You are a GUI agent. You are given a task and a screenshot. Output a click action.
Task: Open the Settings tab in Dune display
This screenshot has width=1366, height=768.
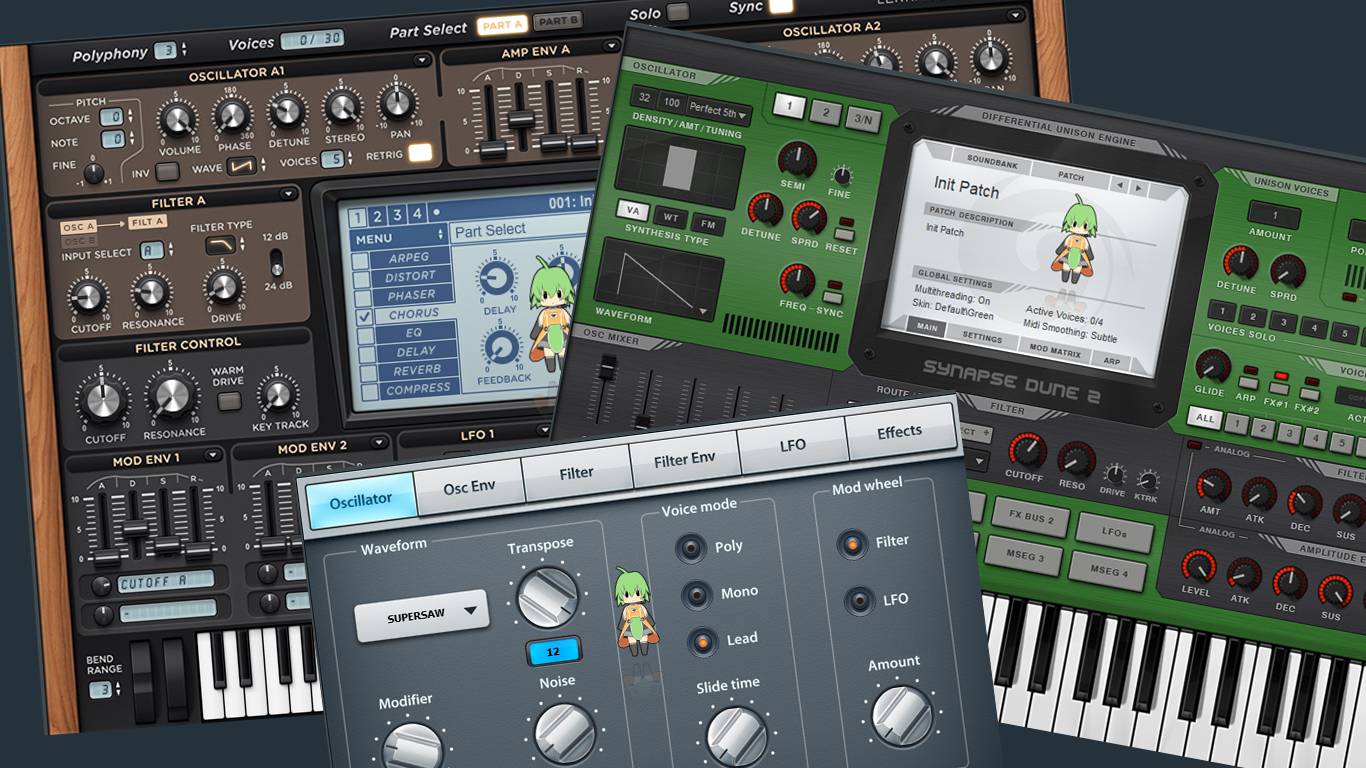click(x=981, y=338)
